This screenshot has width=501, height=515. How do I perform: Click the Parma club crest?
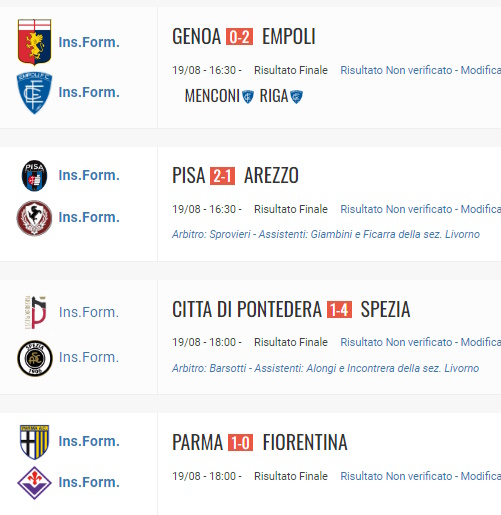pos(35,442)
